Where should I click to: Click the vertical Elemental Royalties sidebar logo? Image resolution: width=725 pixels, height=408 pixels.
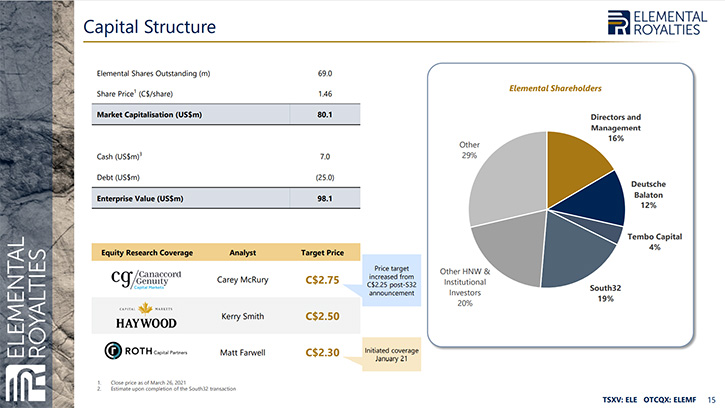tap(26, 319)
